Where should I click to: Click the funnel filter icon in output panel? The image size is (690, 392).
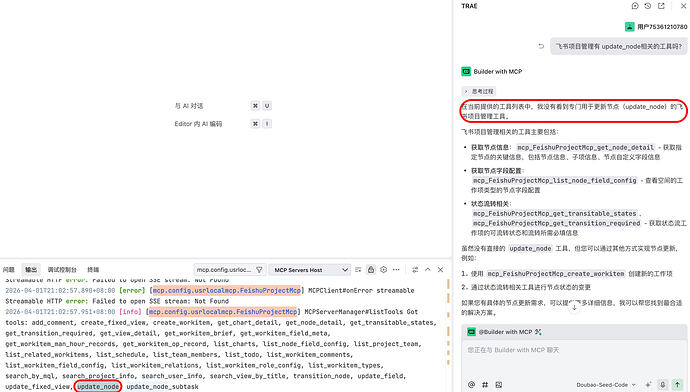(x=259, y=270)
